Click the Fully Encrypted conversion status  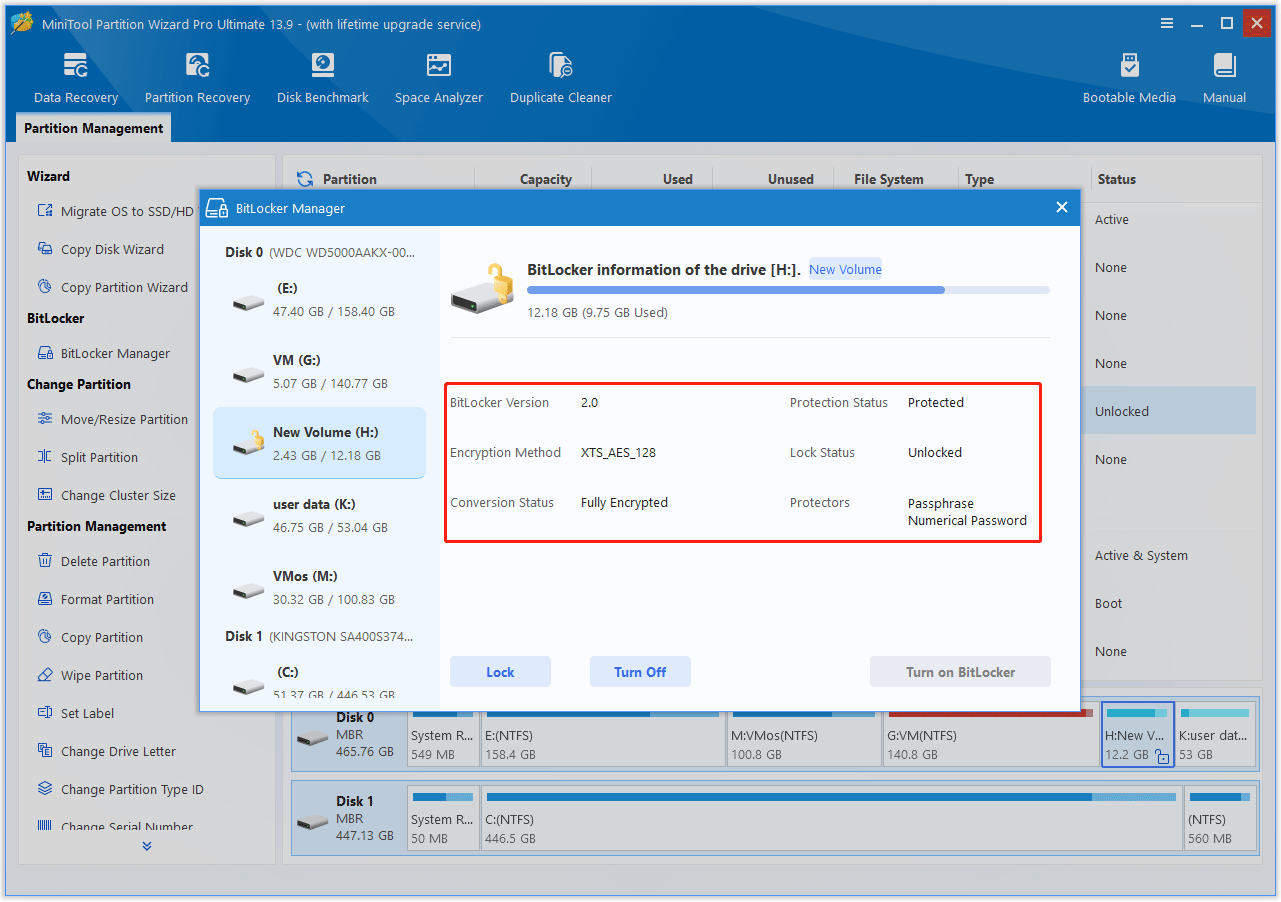[624, 502]
